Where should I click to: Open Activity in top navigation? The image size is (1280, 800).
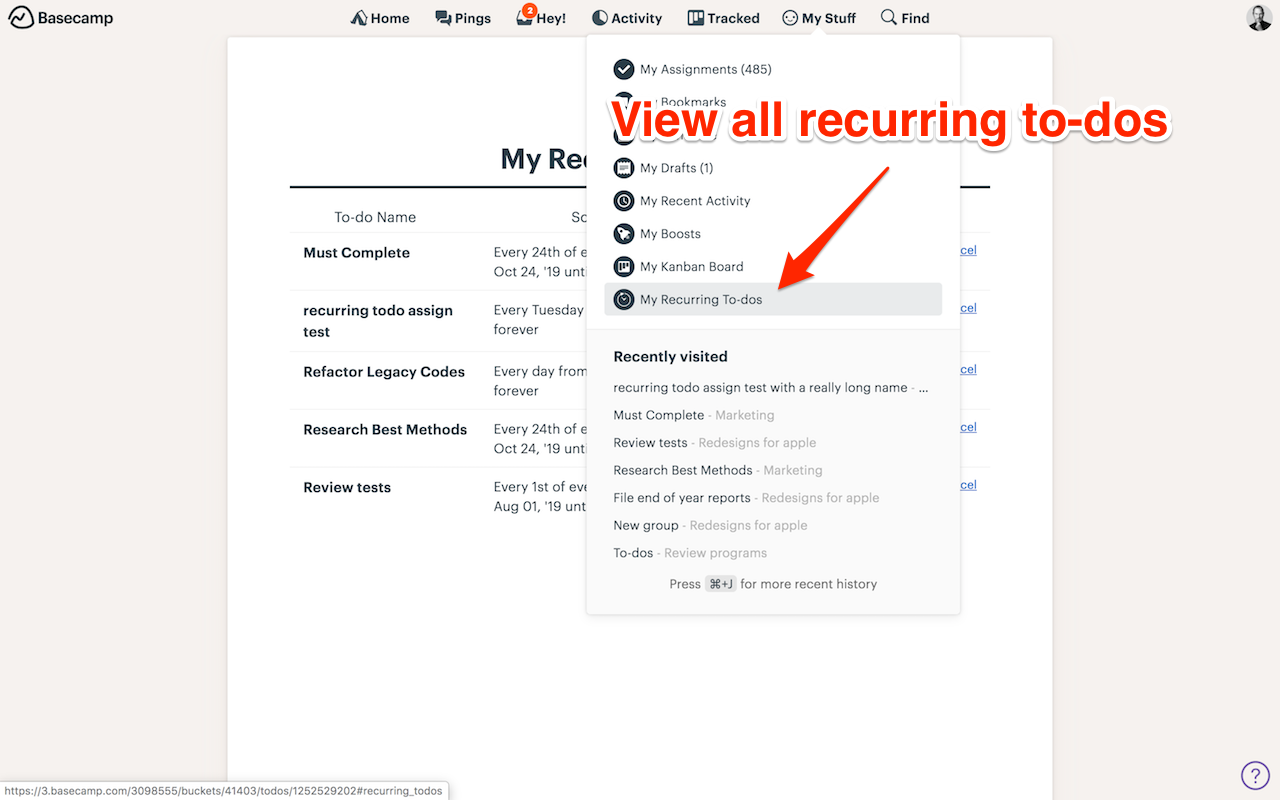pyautogui.click(x=627, y=18)
